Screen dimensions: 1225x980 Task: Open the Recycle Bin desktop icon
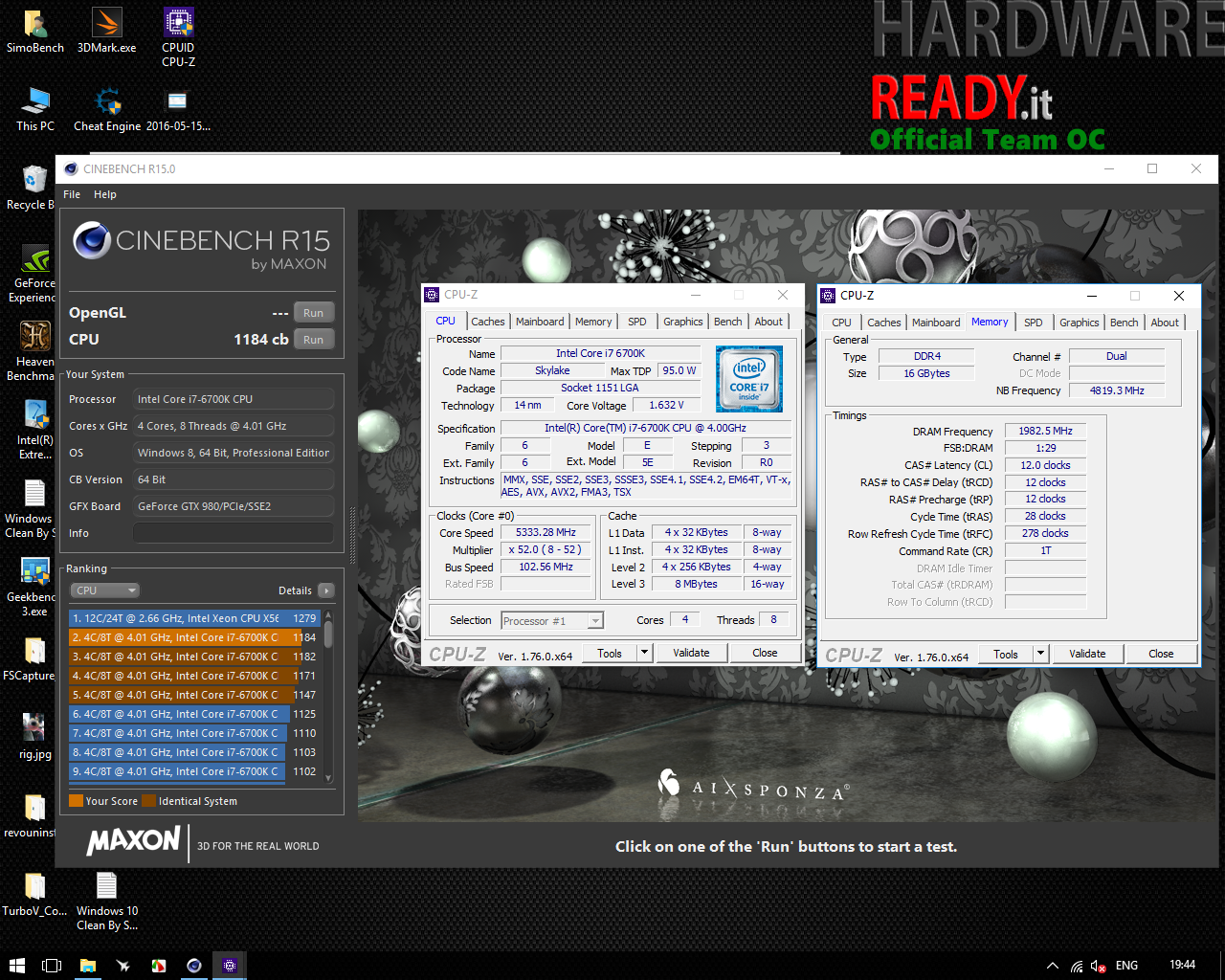pyautogui.click(x=31, y=188)
